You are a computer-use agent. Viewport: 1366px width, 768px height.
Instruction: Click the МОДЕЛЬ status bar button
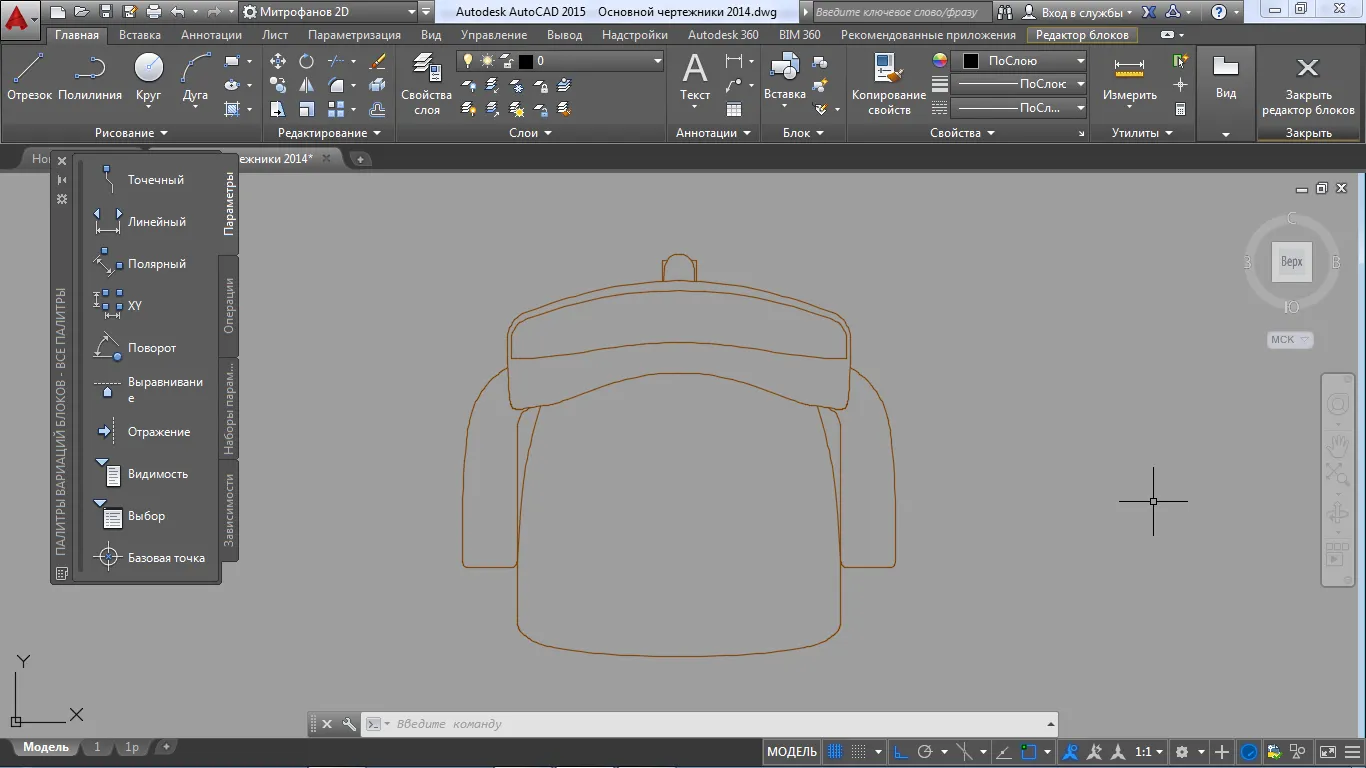point(792,752)
